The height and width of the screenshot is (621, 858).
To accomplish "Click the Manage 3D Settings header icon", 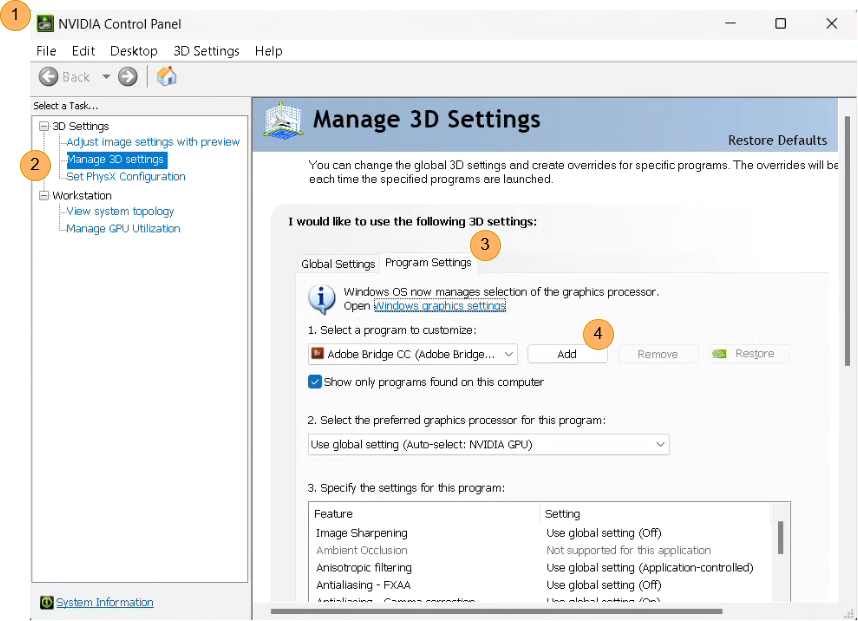I will click(x=284, y=121).
